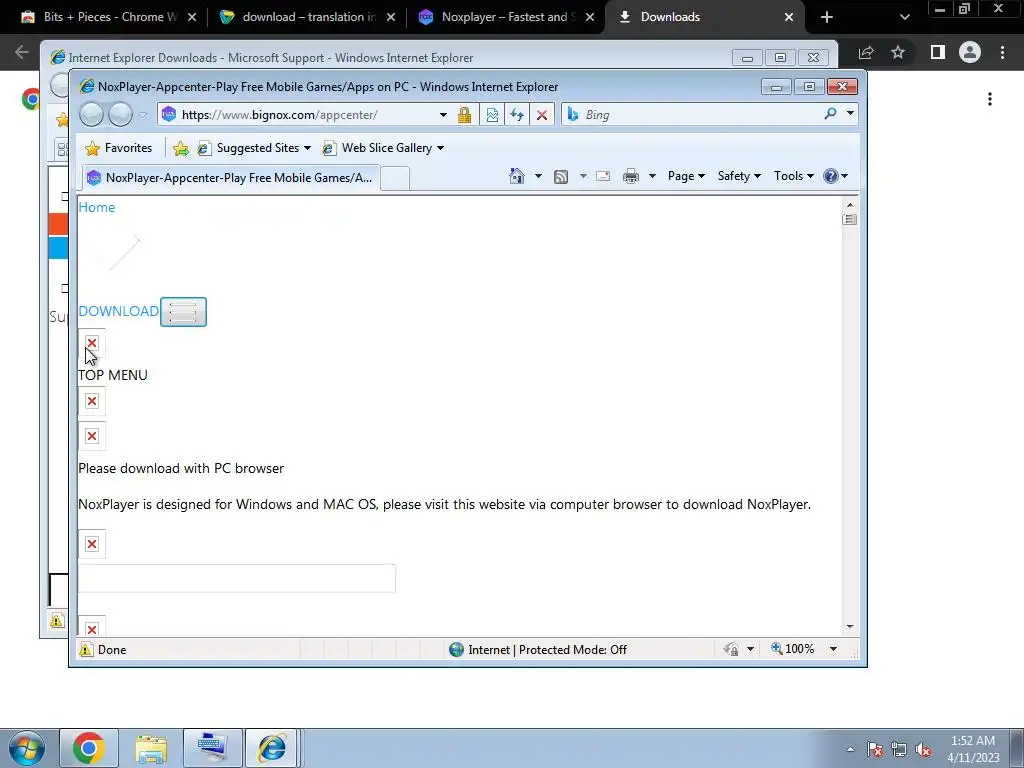Screen dimensions: 1024x768
Task: Open the Safety menu
Action: 739,176
